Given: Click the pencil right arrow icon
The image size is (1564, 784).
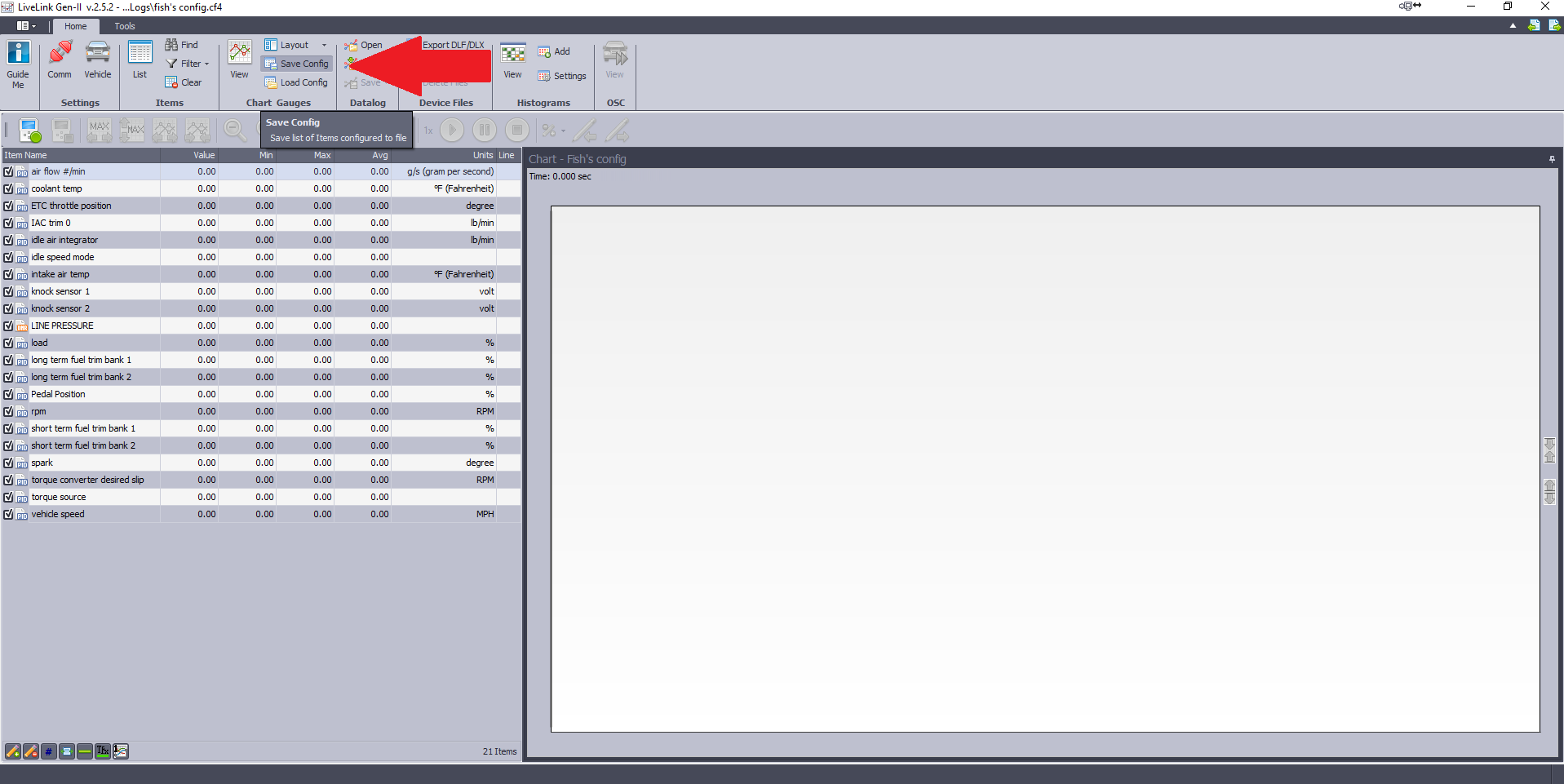Looking at the screenshot, I should (618, 131).
